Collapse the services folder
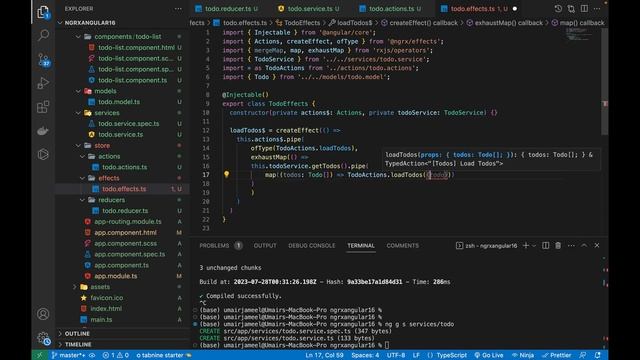640x360 pixels. tap(78, 113)
